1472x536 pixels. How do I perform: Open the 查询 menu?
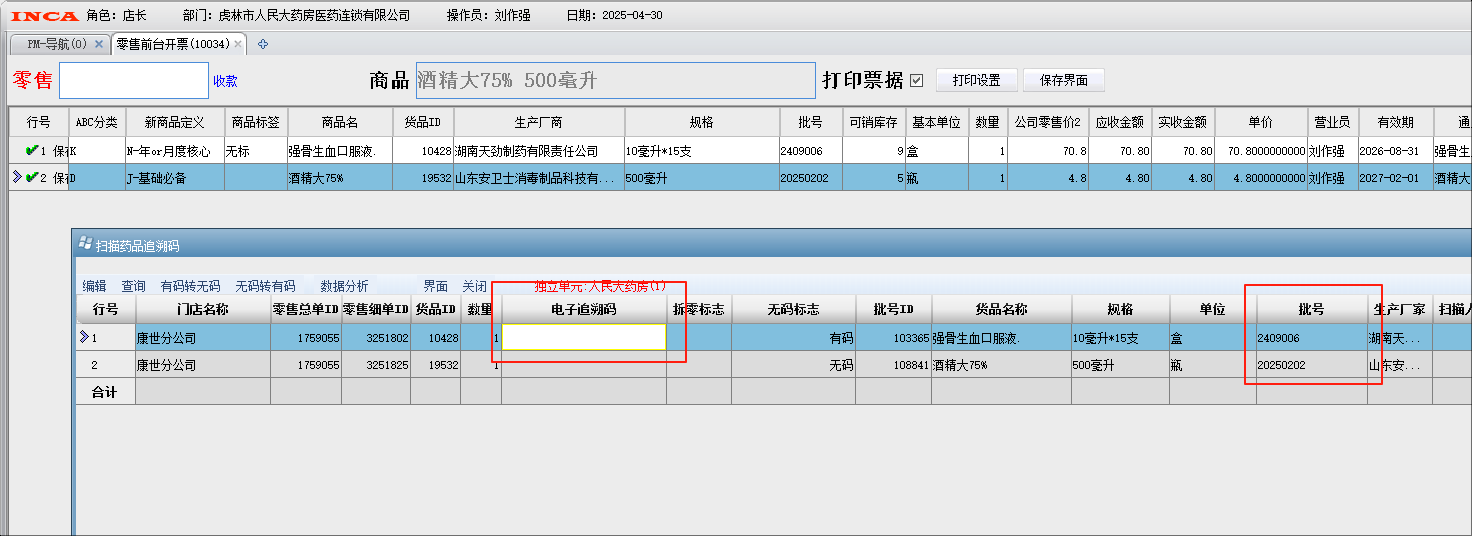133,286
